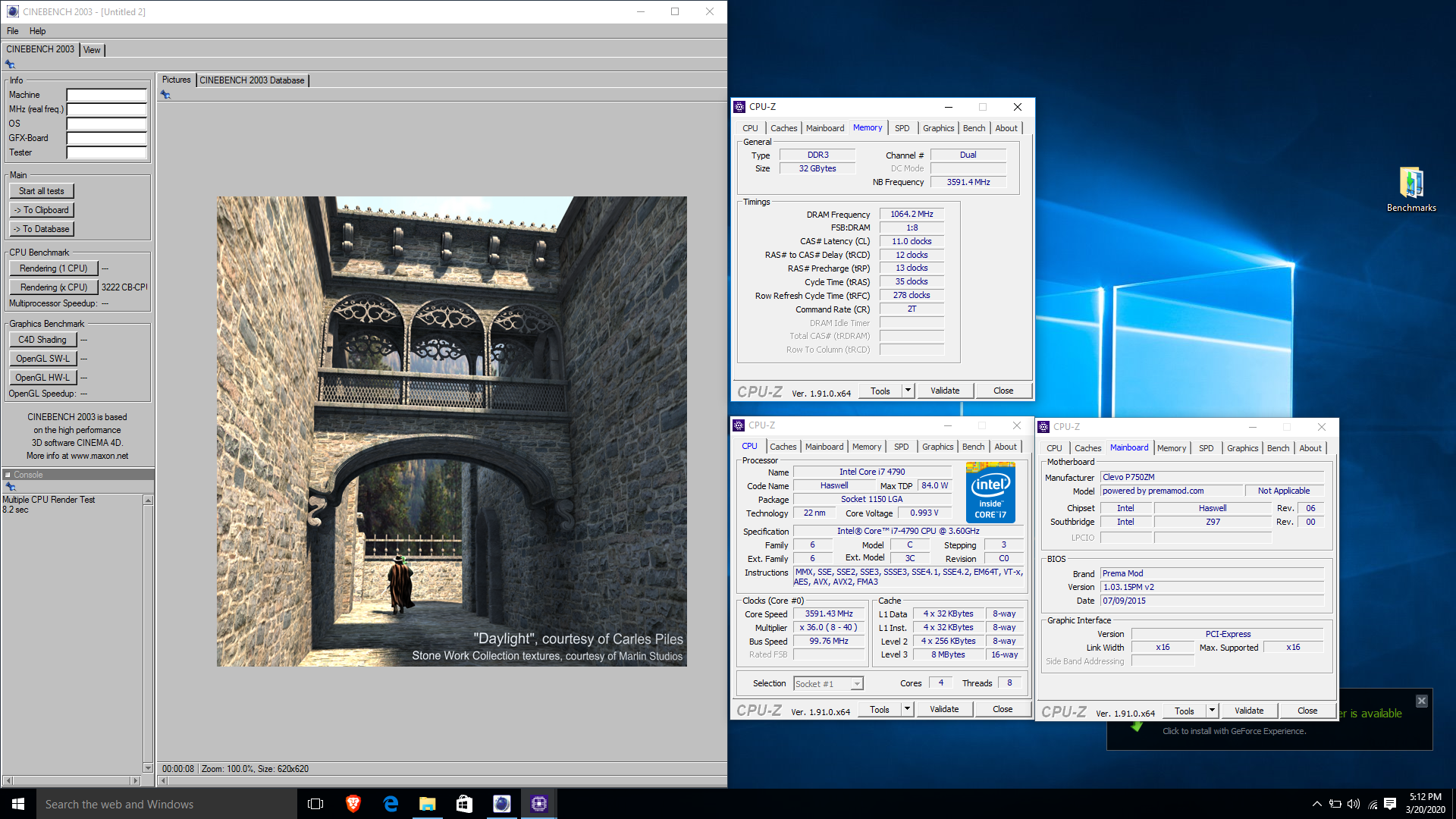Click Intel Core i7 logo in CPU-Z
This screenshot has width=1456, height=819.
point(990,493)
